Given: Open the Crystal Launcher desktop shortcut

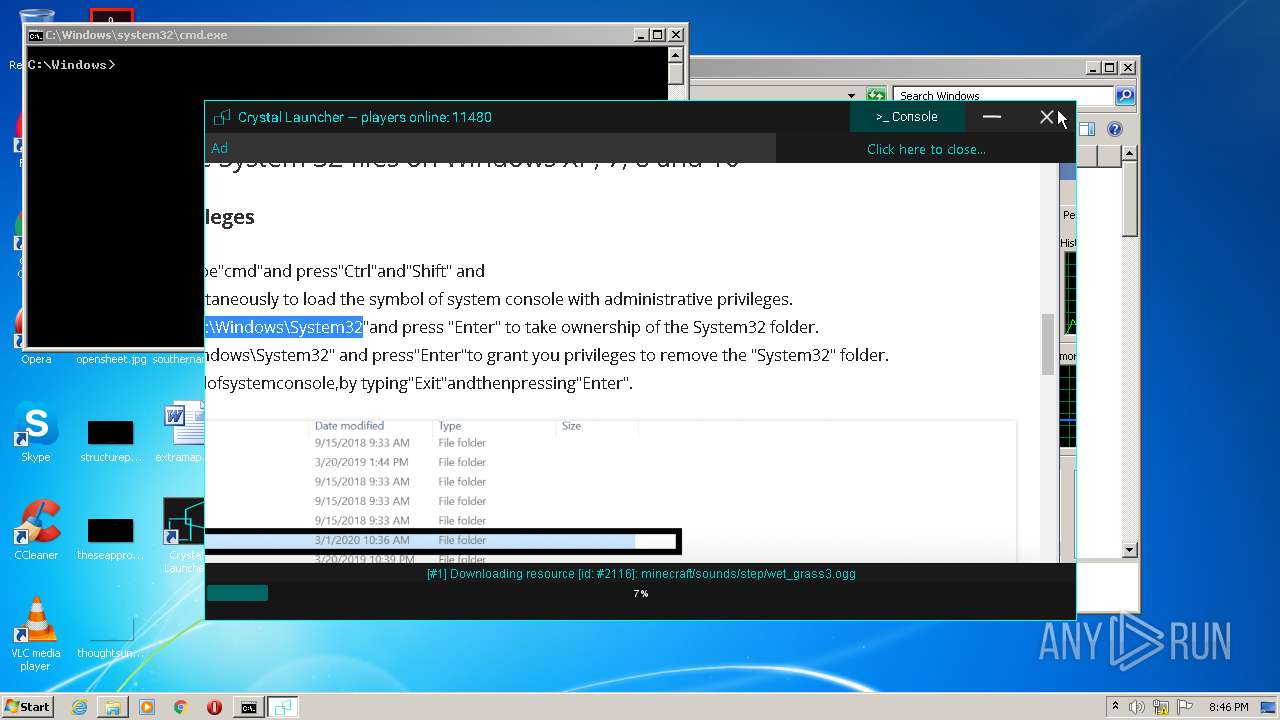Looking at the screenshot, I should [x=184, y=536].
